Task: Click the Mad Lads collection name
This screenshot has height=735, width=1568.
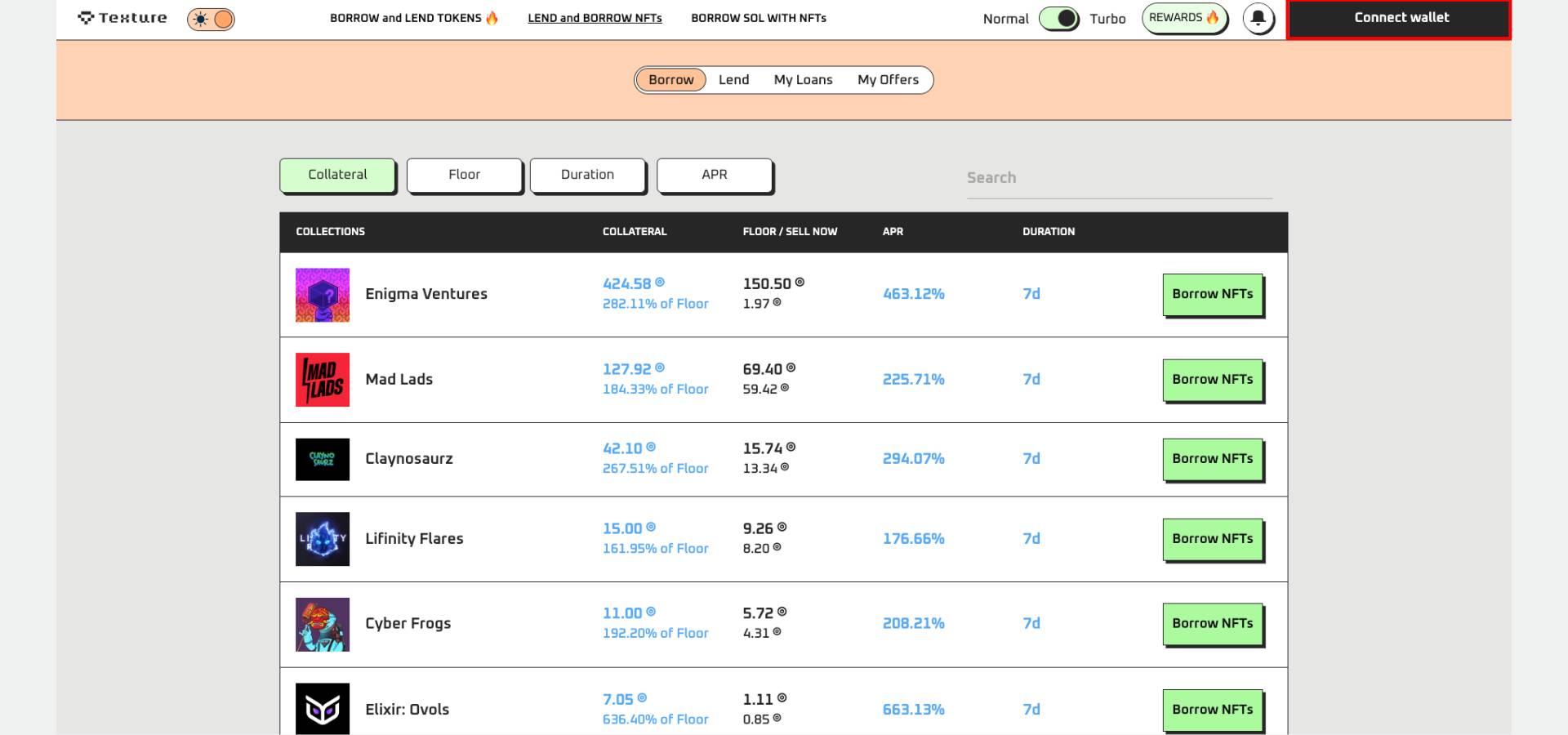Action: click(399, 380)
